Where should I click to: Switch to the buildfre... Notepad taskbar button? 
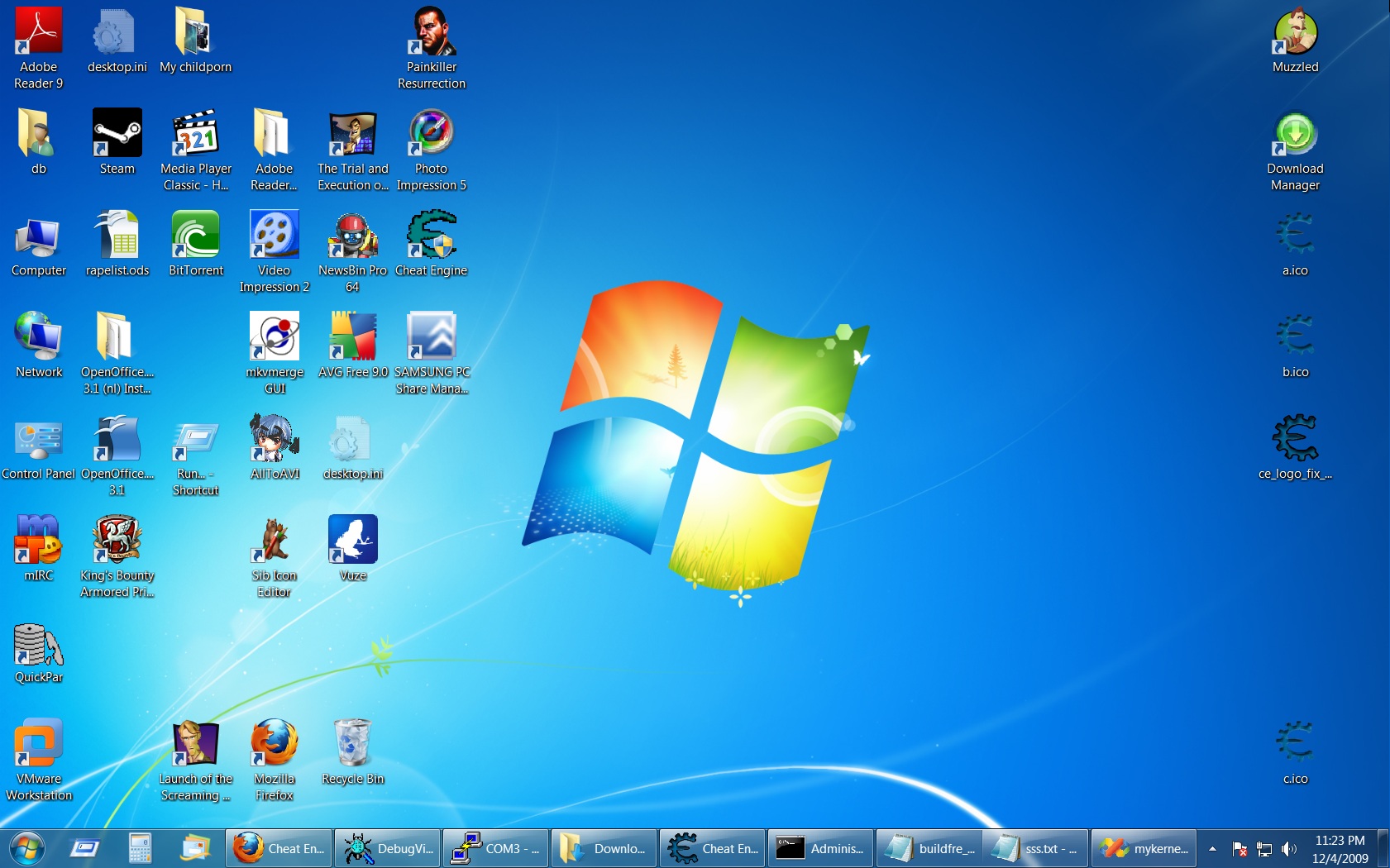tap(929, 848)
